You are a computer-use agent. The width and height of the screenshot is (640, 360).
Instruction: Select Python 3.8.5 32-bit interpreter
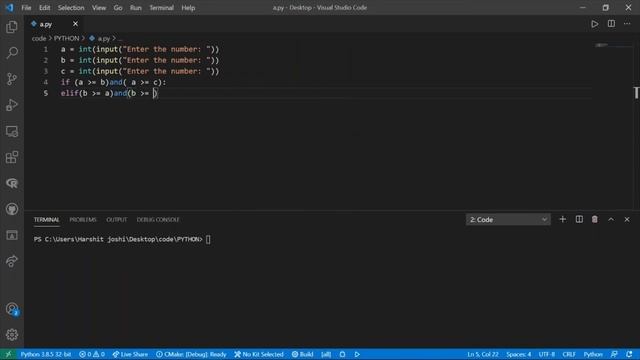coord(46,354)
